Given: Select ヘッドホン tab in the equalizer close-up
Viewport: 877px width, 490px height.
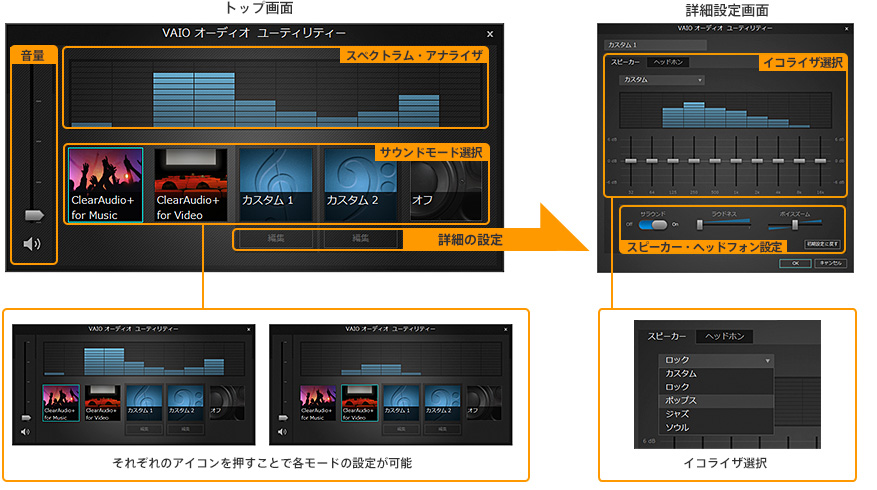Looking at the screenshot, I should pos(725,336).
